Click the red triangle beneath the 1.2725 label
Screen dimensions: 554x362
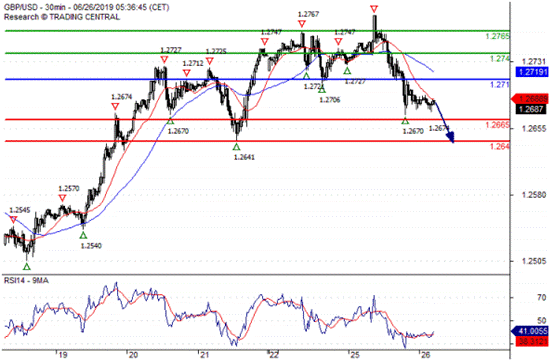coord(210,61)
